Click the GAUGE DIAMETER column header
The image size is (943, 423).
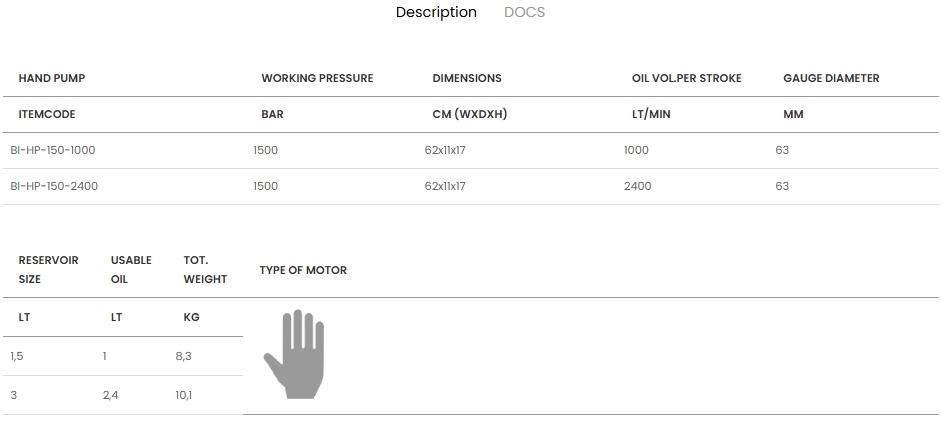coord(831,78)
